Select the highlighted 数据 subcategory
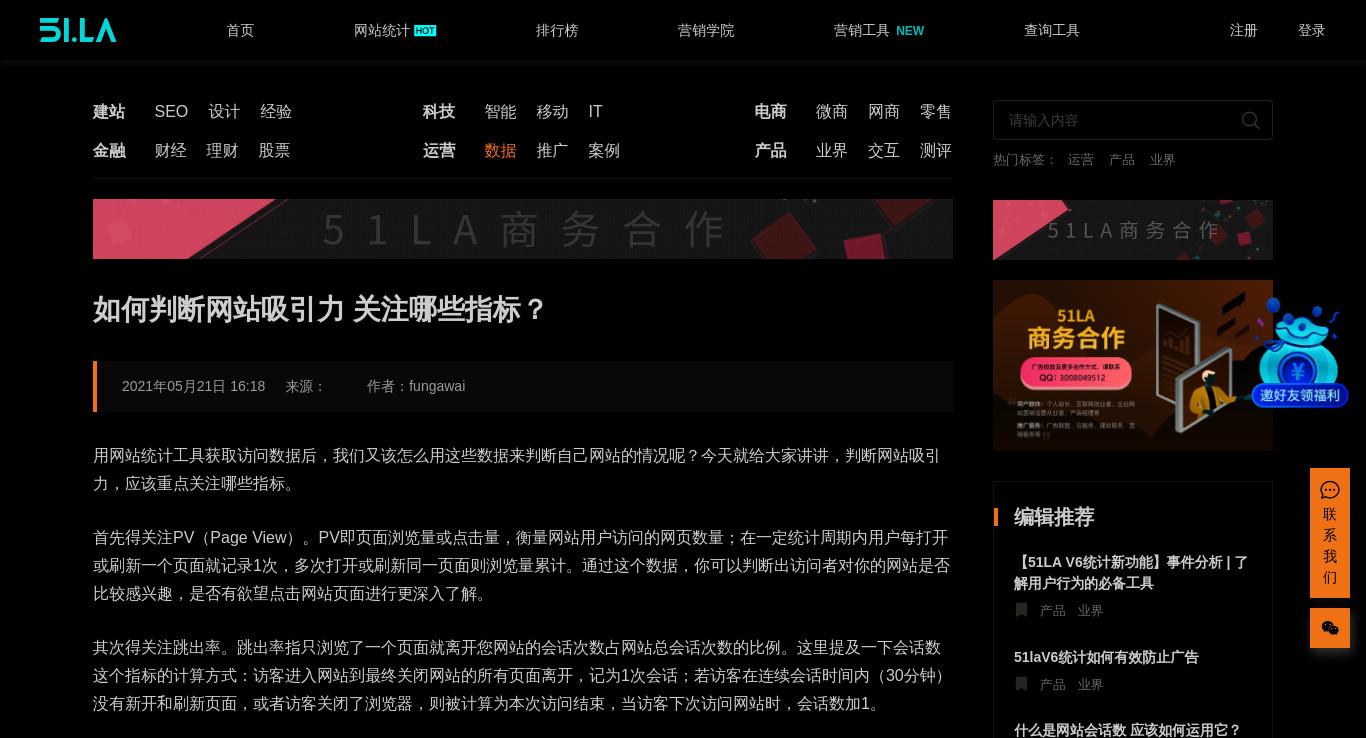 point(500,151)
